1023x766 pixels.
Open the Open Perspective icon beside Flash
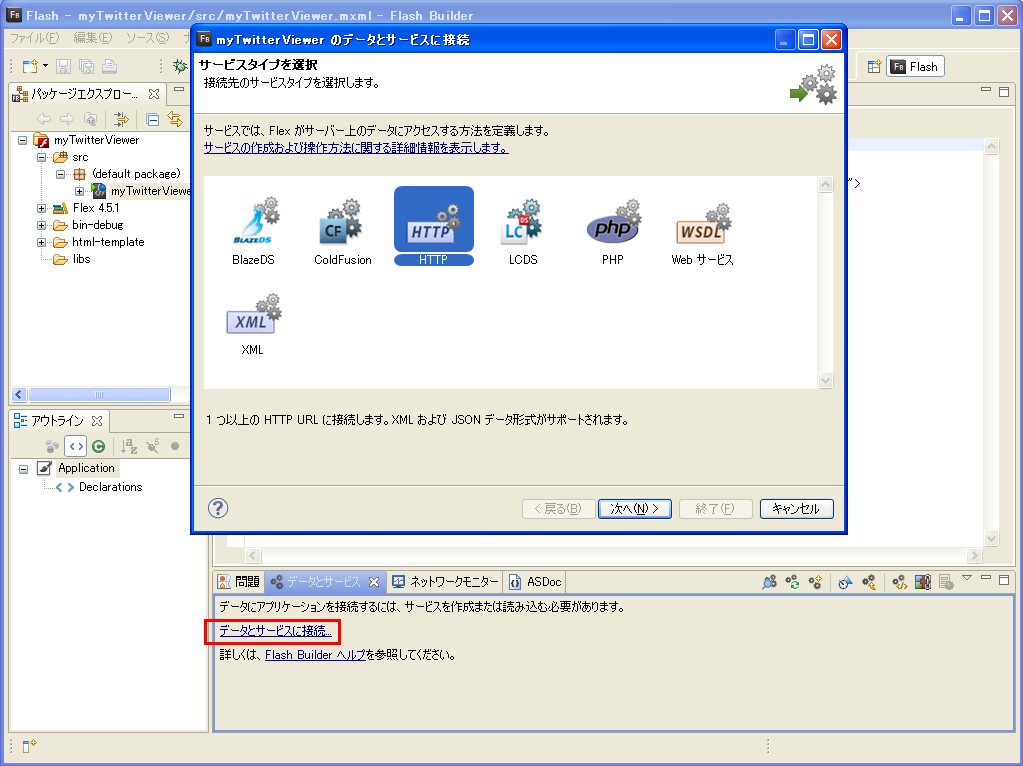coord(874,67)
